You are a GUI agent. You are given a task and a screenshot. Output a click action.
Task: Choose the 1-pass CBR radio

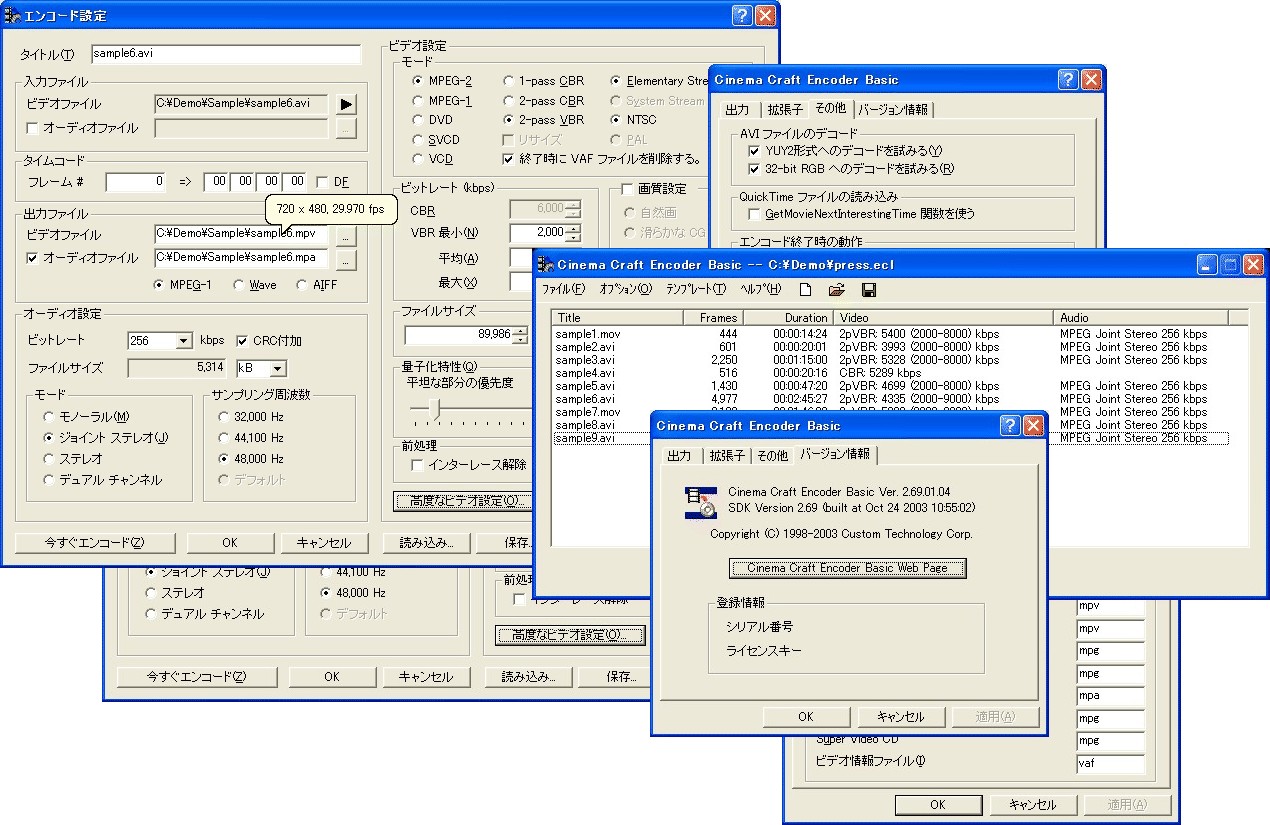508,81
